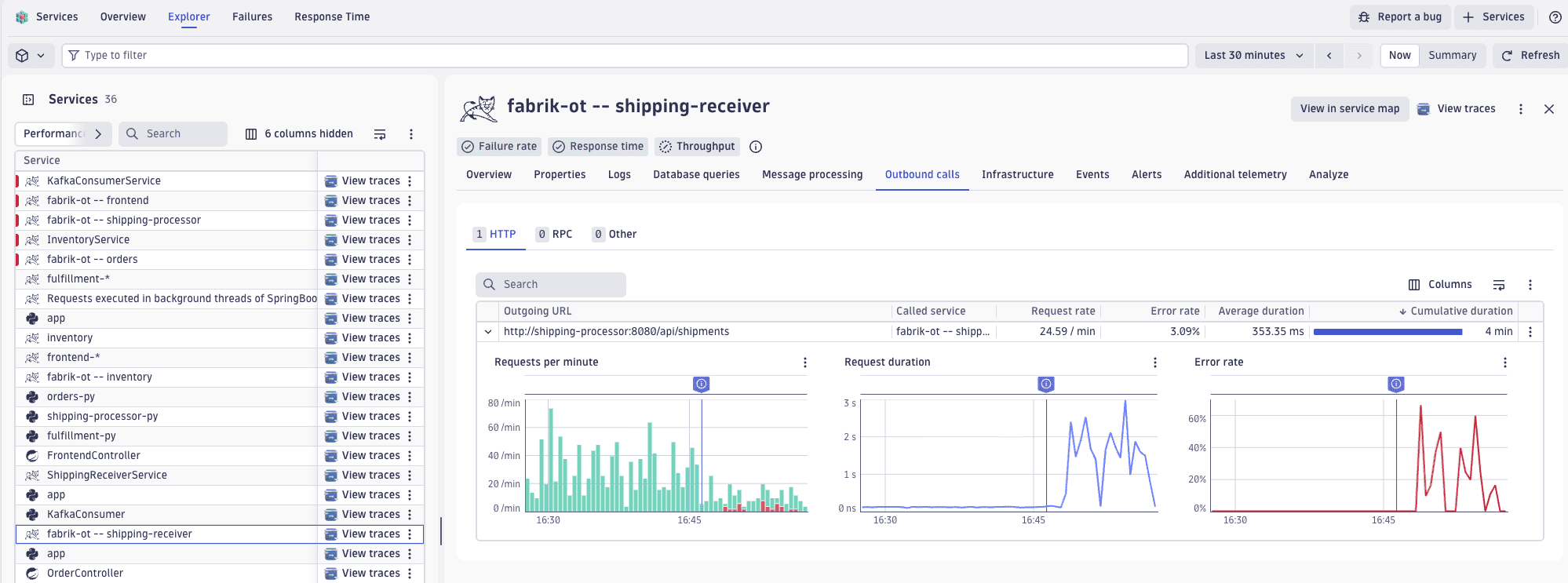
Task: Switch to the Database queries tab
Action: pyautogui.click(x=696, y=175)
